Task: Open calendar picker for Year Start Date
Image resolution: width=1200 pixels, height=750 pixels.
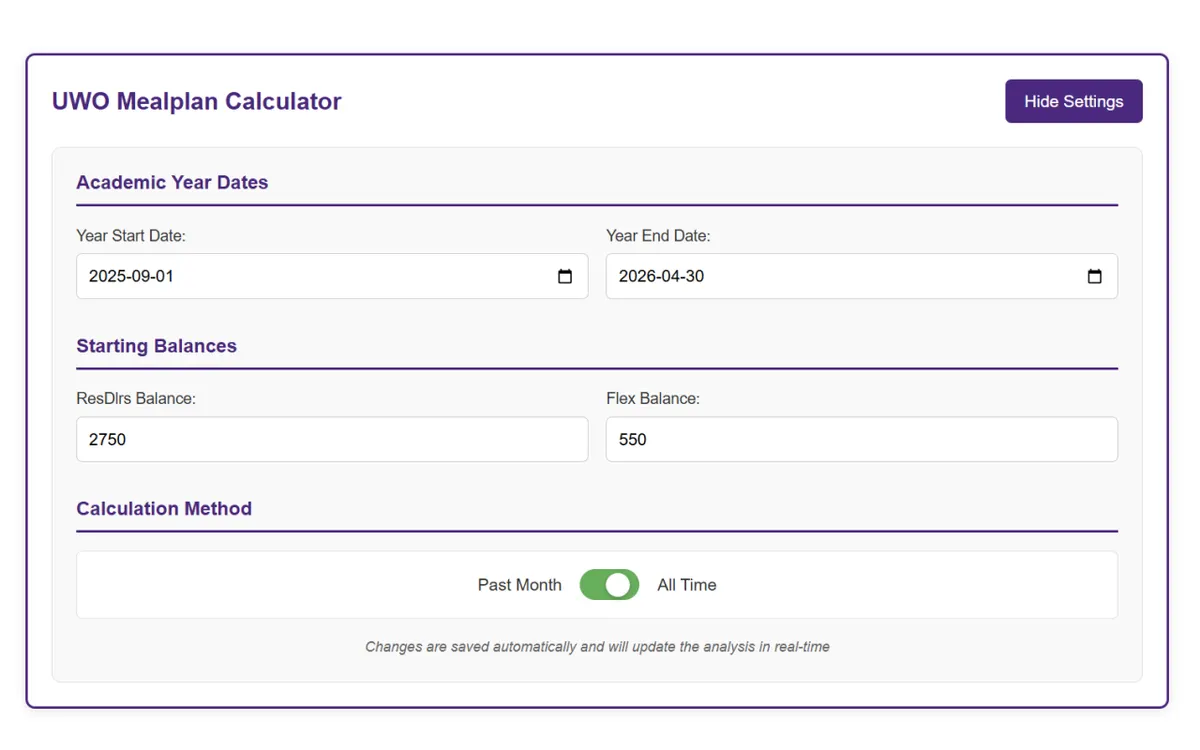Action: click(565, 276)
